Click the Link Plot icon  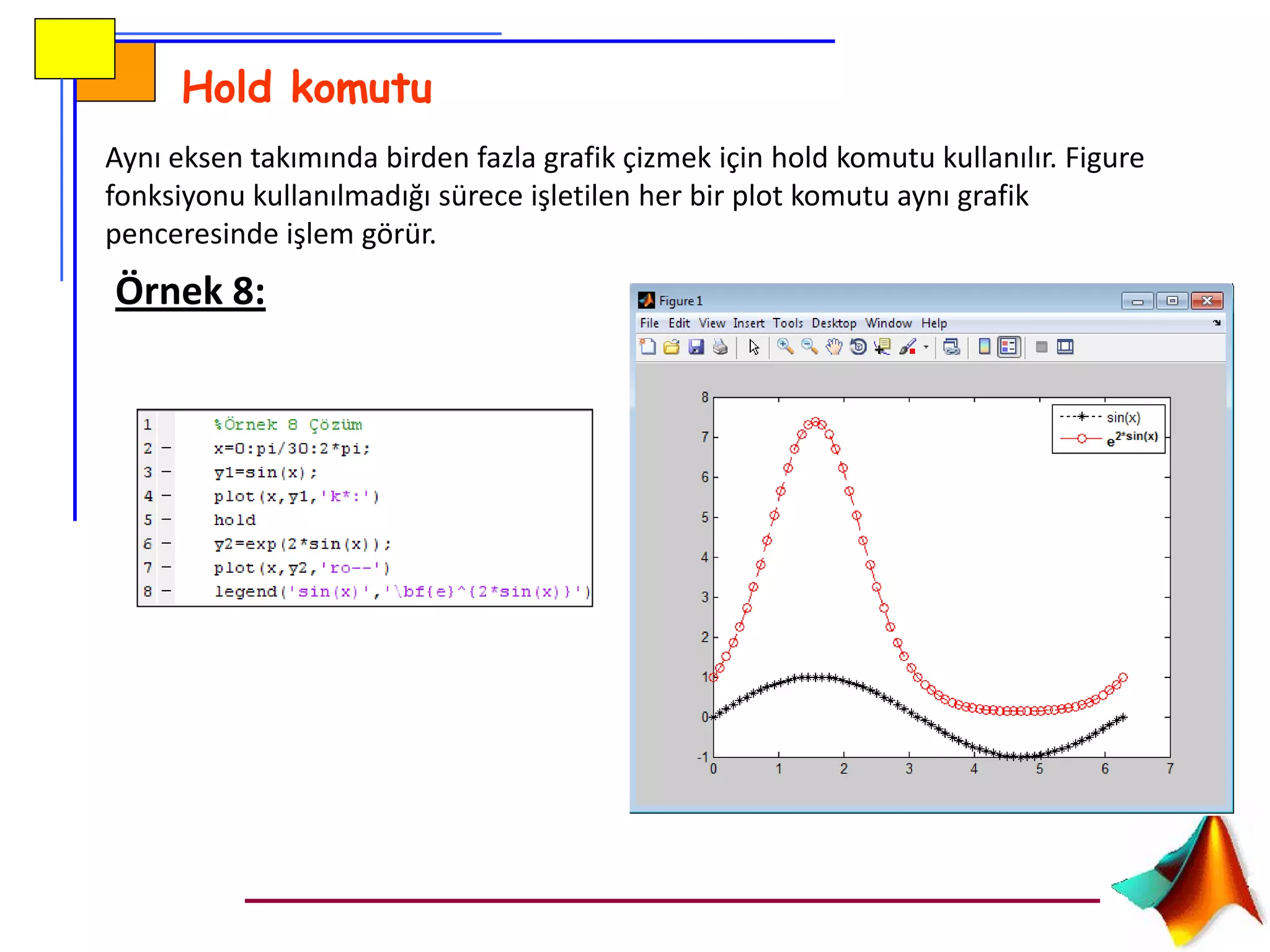tap(952, 347)
